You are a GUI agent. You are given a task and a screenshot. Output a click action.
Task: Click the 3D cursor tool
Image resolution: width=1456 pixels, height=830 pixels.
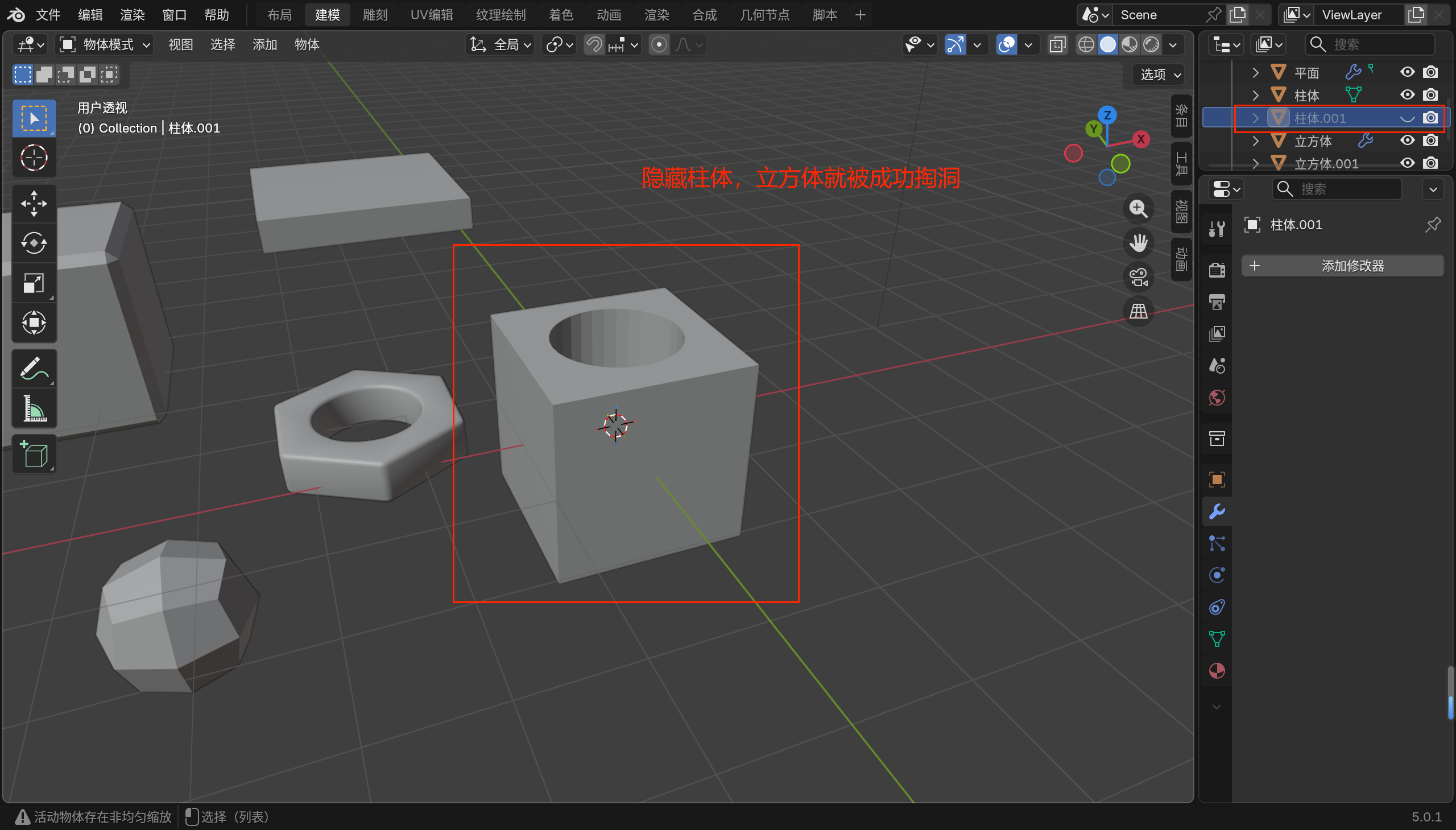coord(34,158)
